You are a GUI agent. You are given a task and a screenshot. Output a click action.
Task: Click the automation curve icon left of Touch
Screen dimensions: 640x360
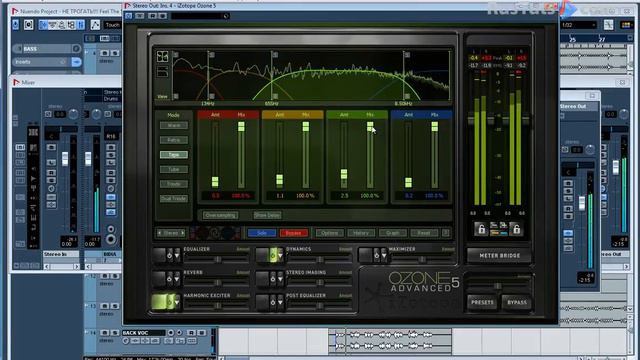95,25
